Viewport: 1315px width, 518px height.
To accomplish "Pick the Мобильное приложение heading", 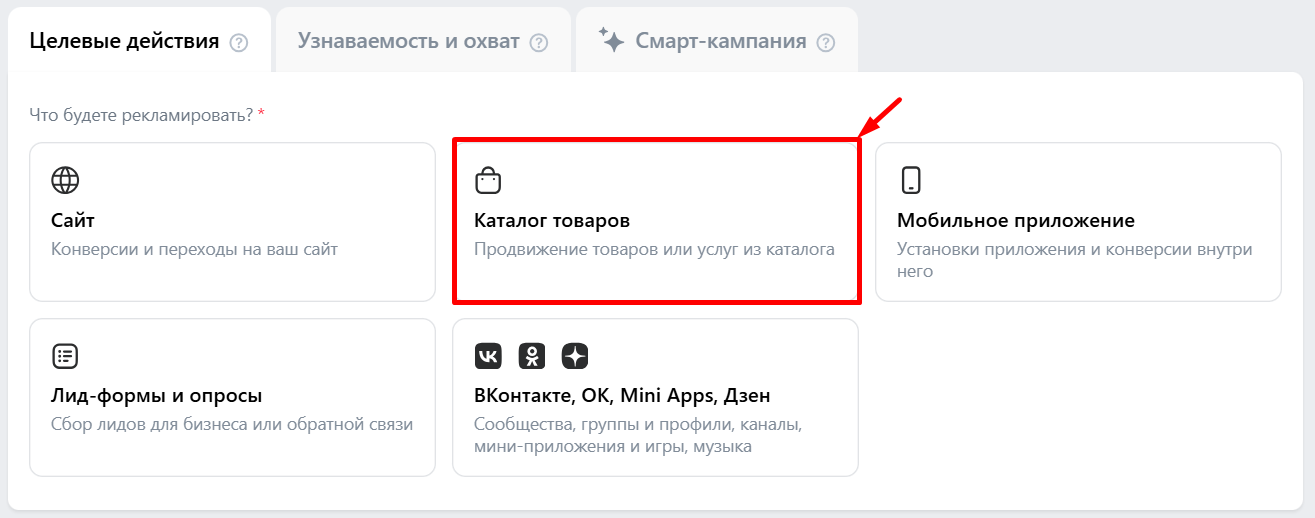I will (1015, 220).
